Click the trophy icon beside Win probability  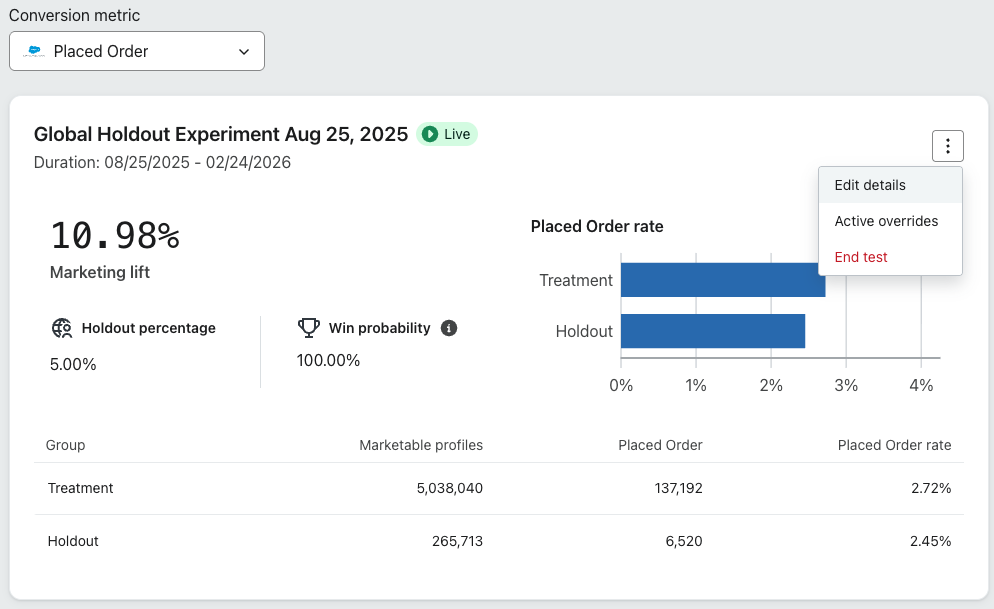coord(309,328)
